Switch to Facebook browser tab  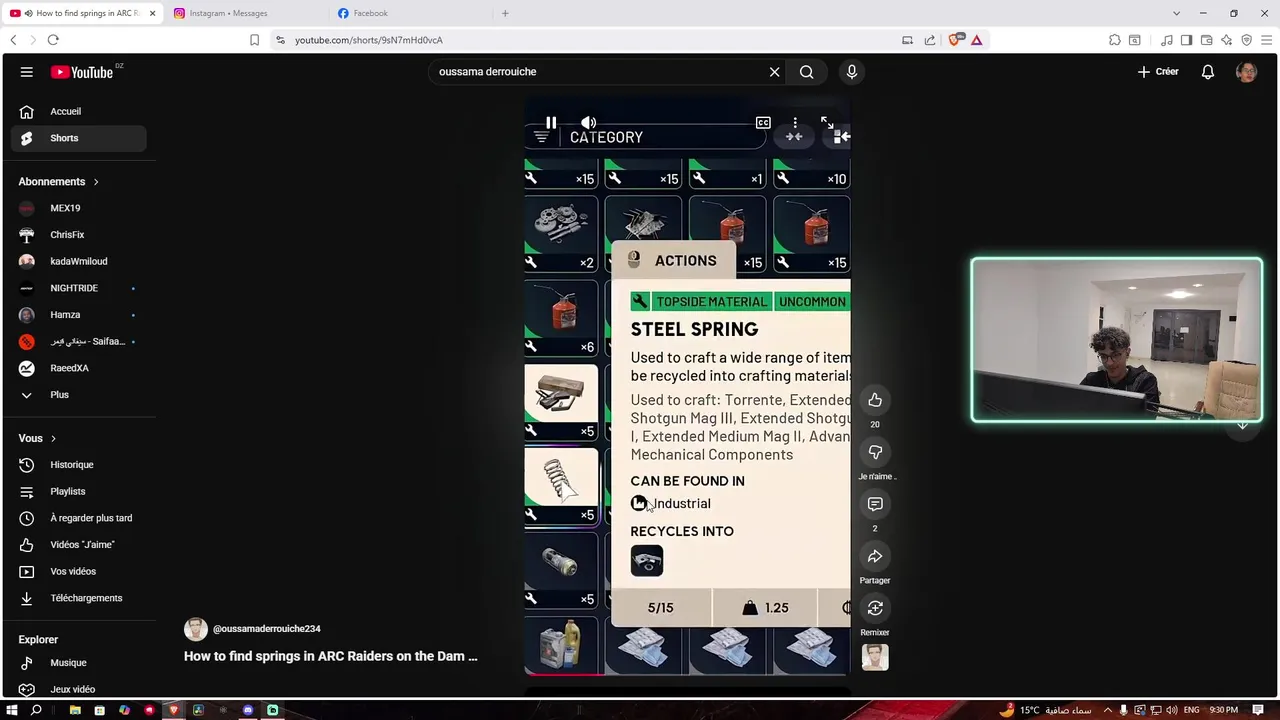pyautogui.click(x=408, y=13)
